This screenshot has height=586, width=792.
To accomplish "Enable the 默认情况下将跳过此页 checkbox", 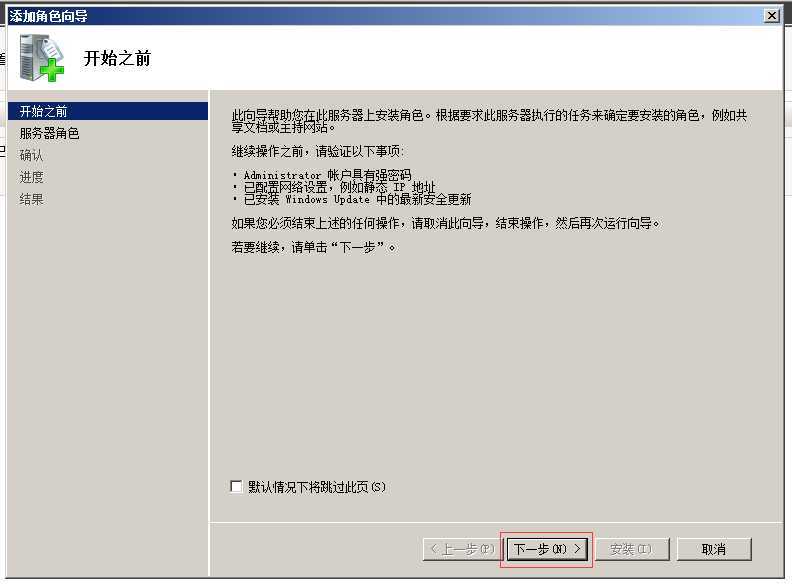I will pos(236,486).
